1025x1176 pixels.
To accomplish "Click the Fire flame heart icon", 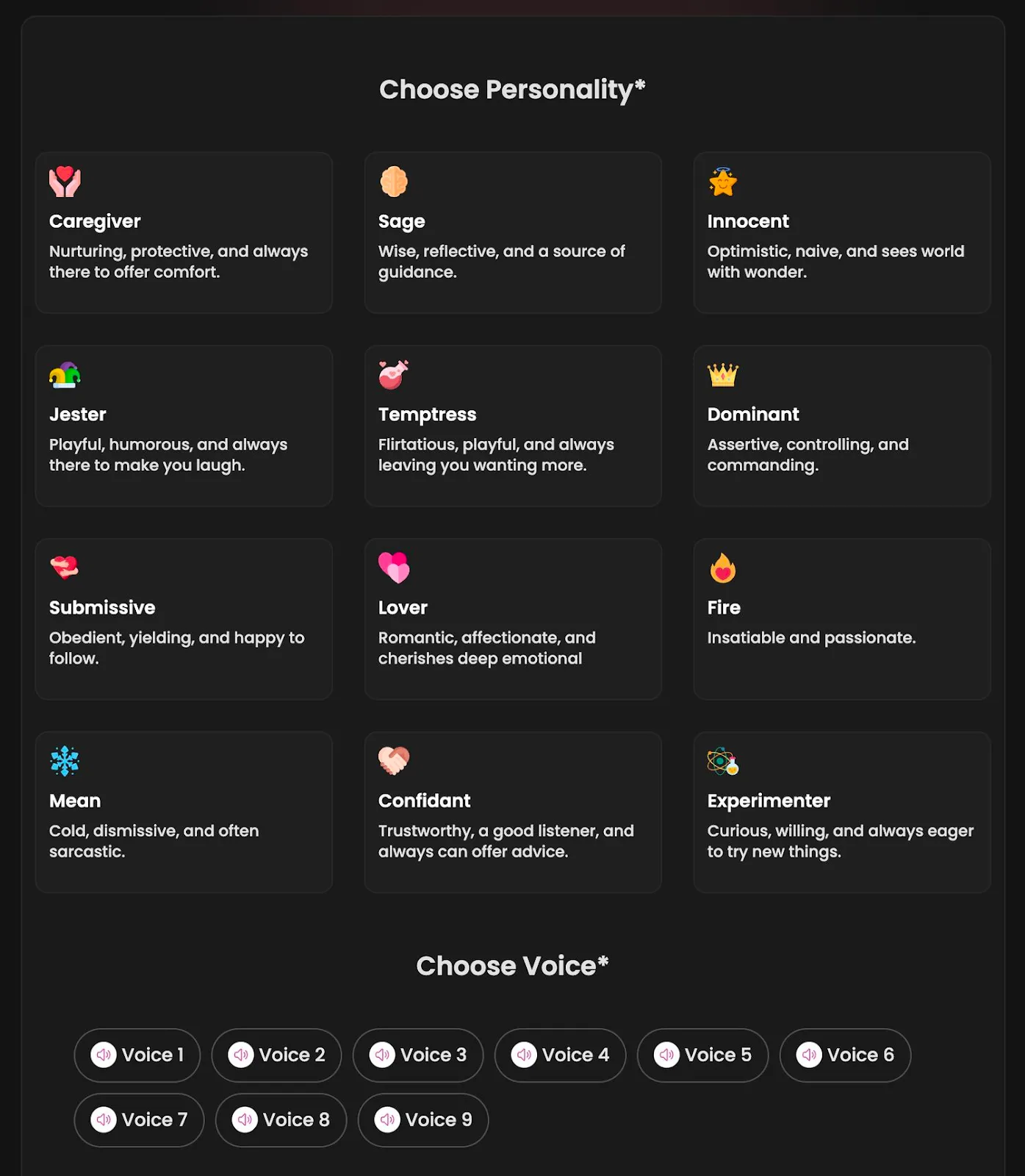I will [723, 568].
